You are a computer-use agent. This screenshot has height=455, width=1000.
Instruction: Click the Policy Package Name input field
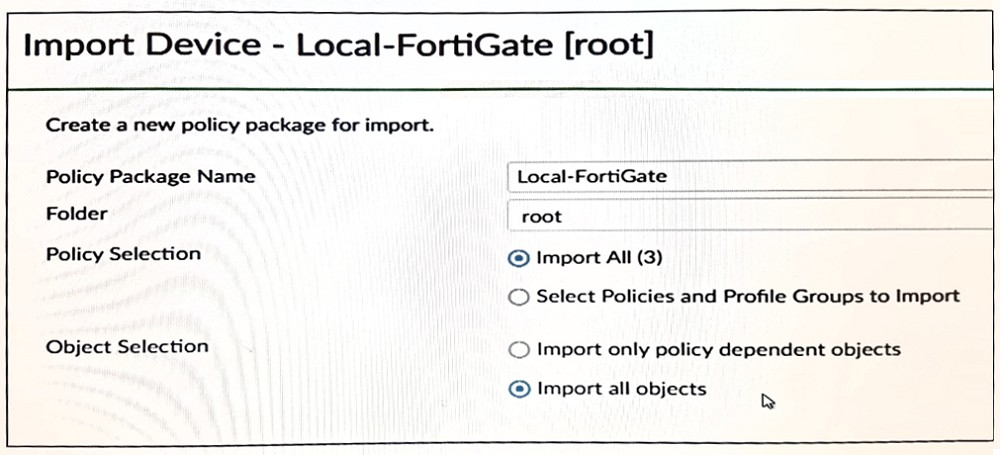coord(750,177)
